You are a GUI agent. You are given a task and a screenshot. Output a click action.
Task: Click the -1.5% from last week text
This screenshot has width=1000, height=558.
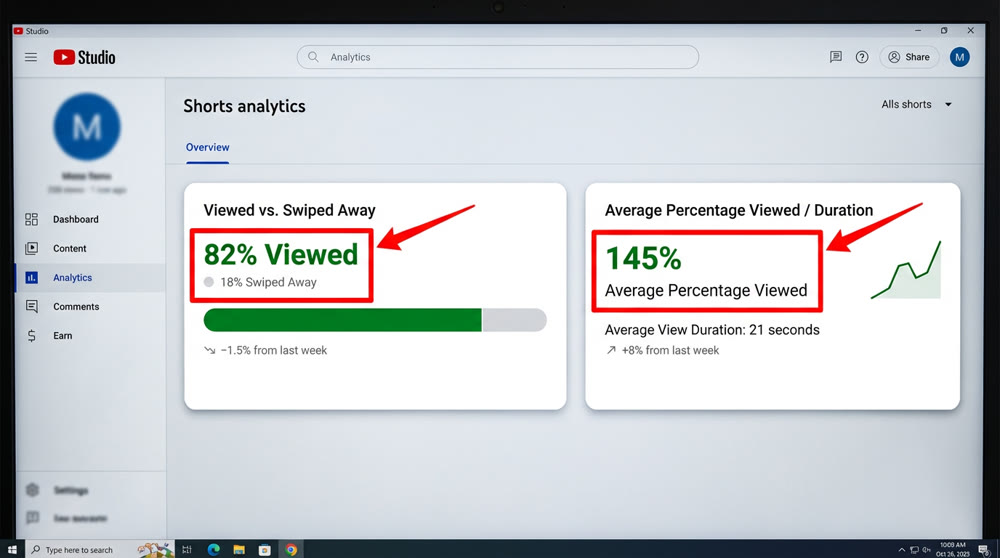(x=274, y=350)
